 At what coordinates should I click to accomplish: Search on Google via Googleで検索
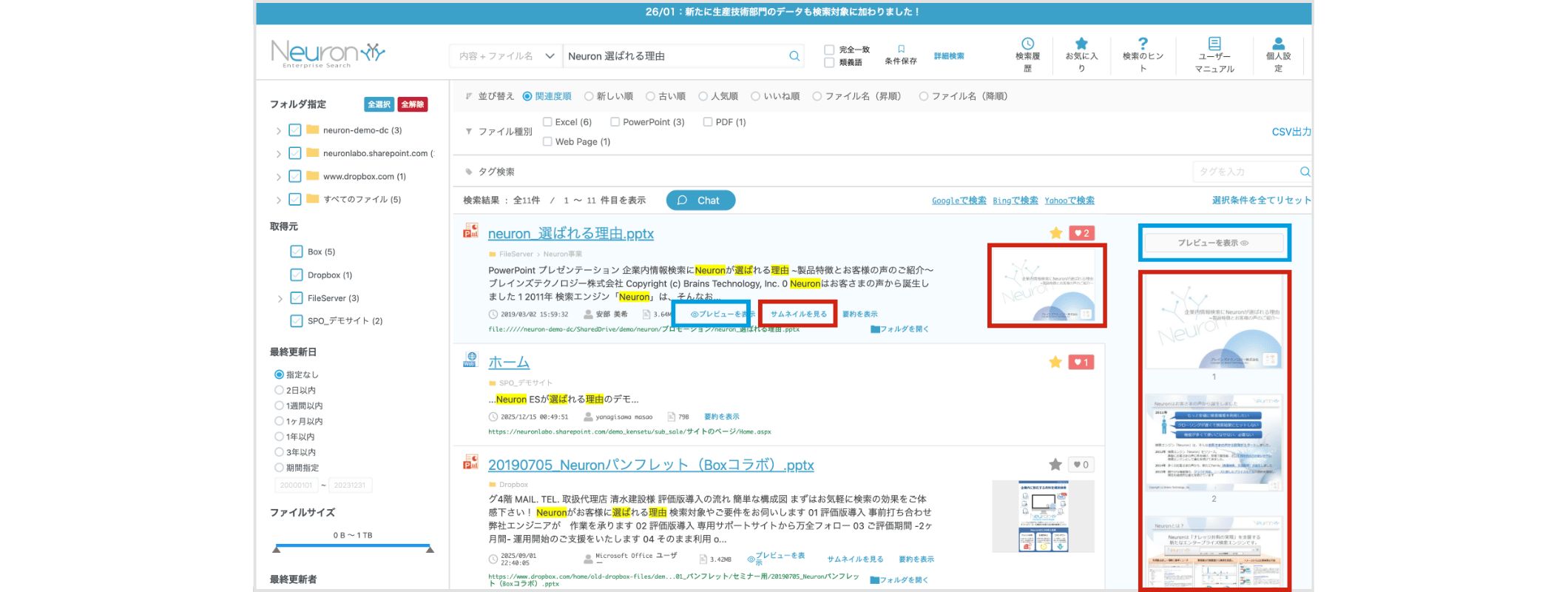[x=959, y=201]
